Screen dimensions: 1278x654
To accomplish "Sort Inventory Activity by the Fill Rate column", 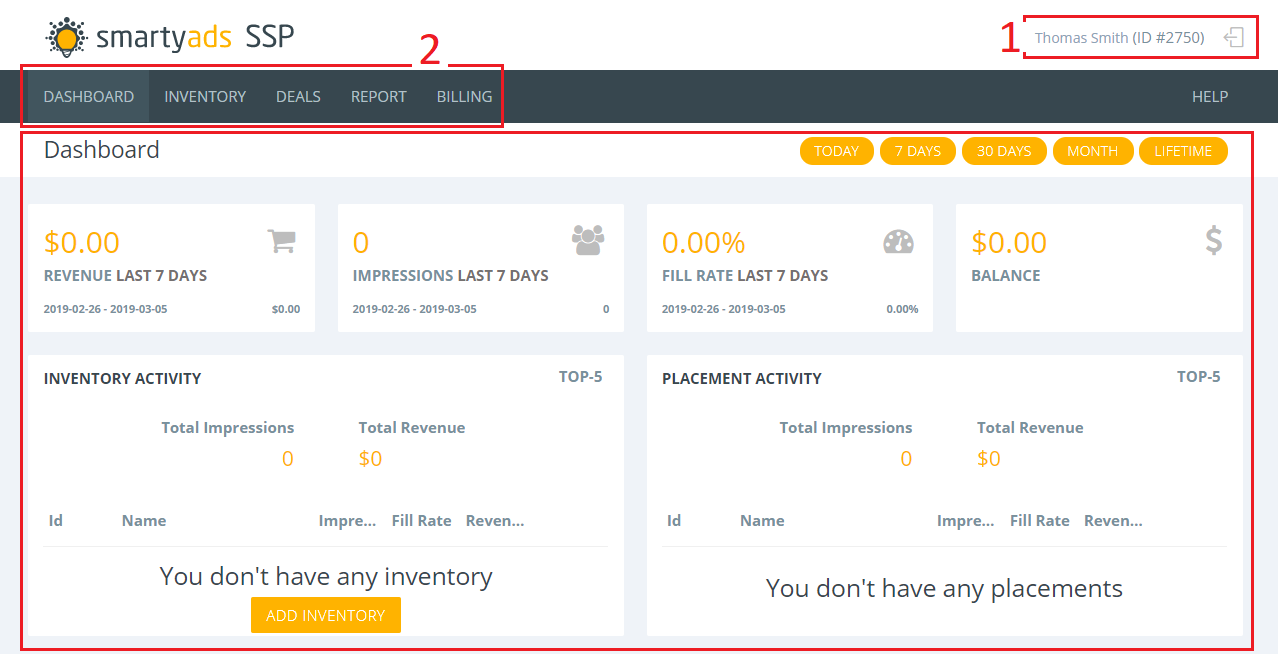I will click(421, 520).
